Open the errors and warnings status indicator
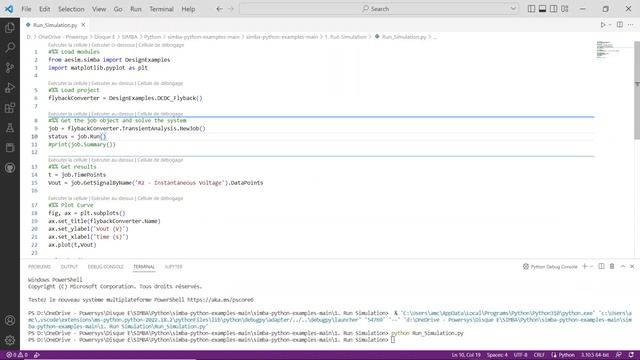Viewport: 640px width, 360px height. click(x=17, y=355)
